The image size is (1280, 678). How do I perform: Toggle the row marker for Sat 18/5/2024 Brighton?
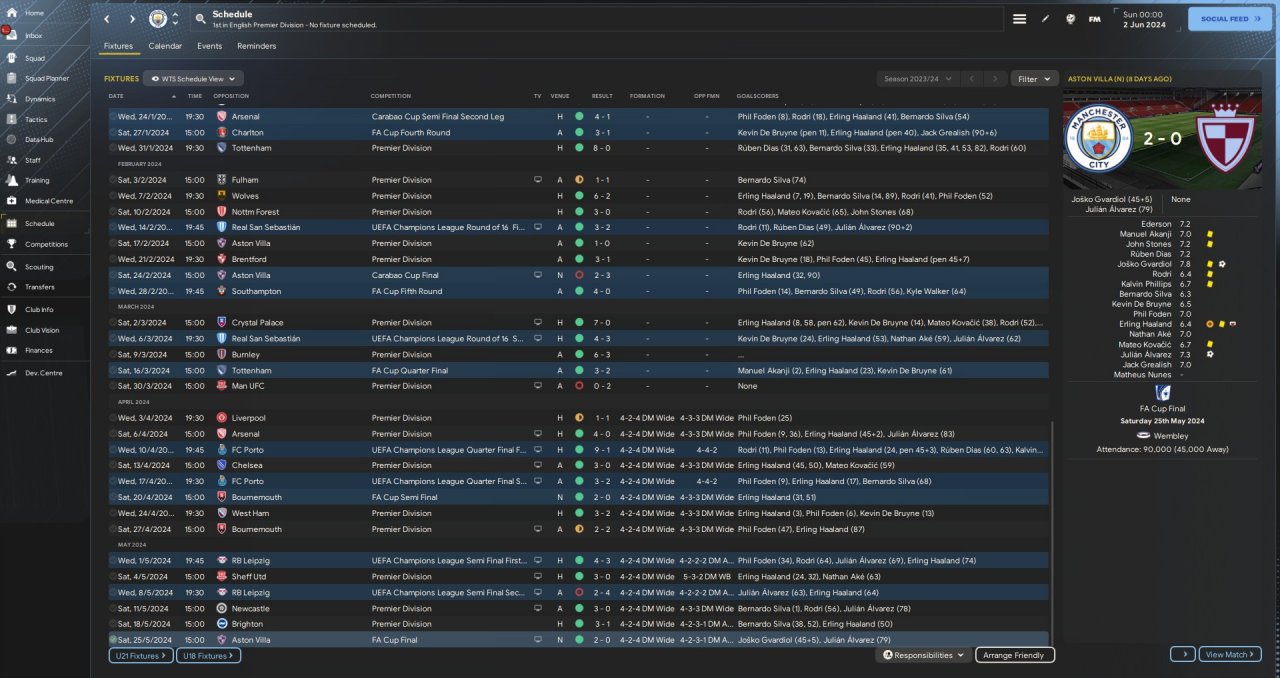point(113,624)
